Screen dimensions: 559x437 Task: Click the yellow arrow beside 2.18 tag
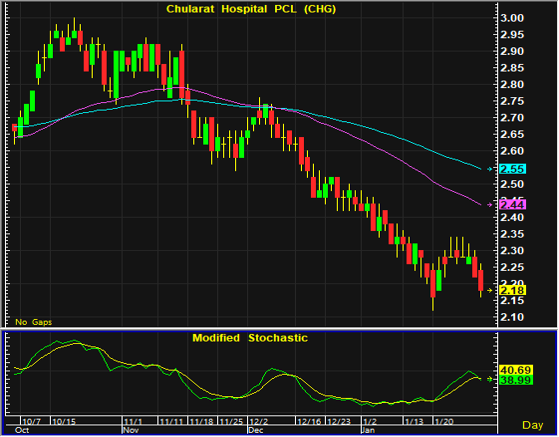click(x=490, y=291)
